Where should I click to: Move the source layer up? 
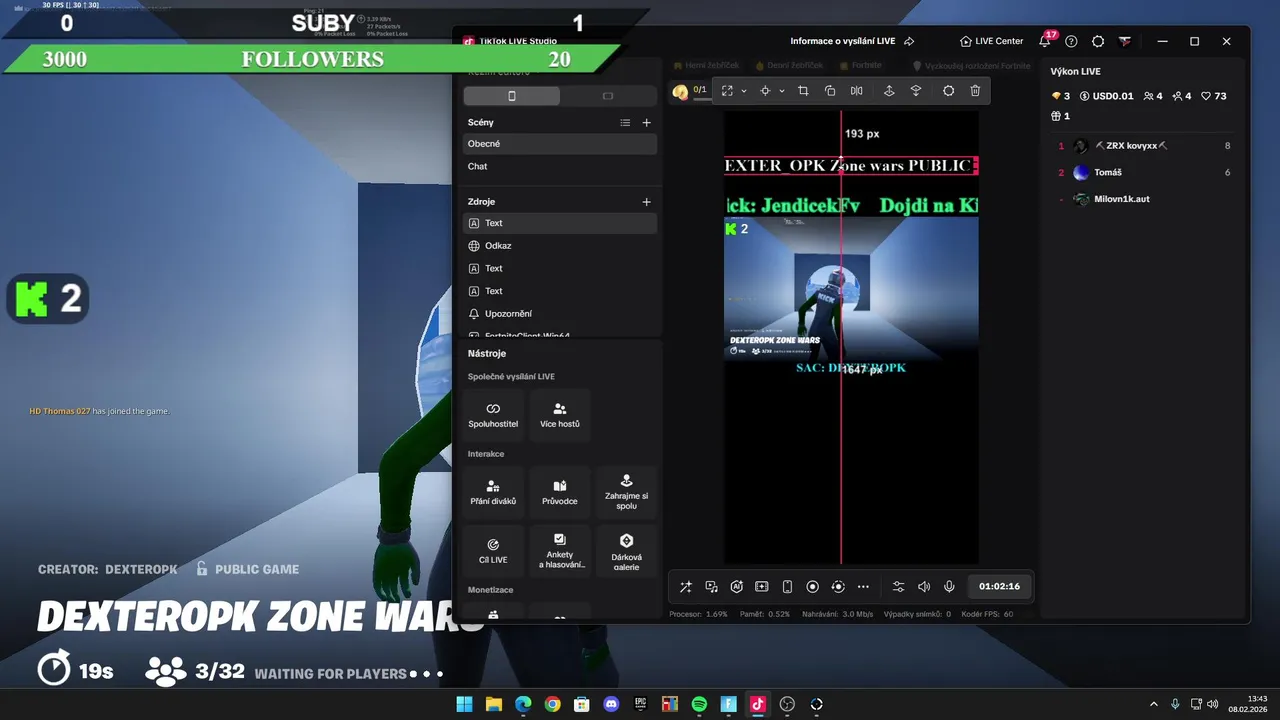click(889, 91)
